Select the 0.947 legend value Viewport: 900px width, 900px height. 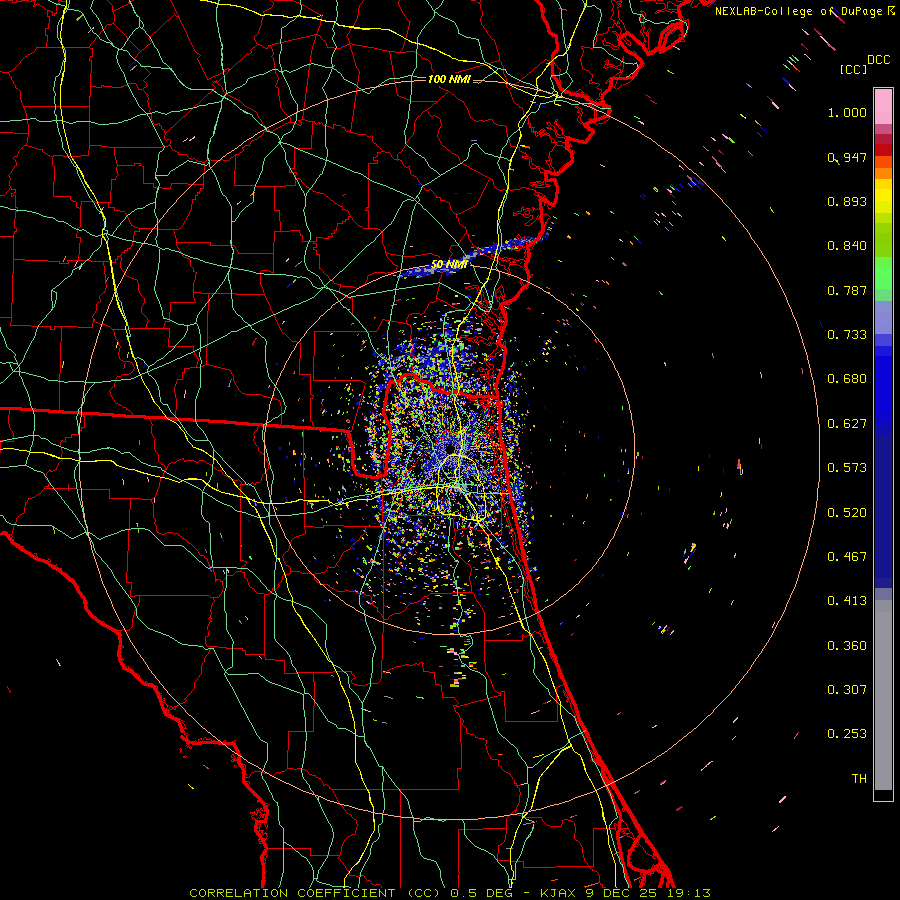[847, 157]
